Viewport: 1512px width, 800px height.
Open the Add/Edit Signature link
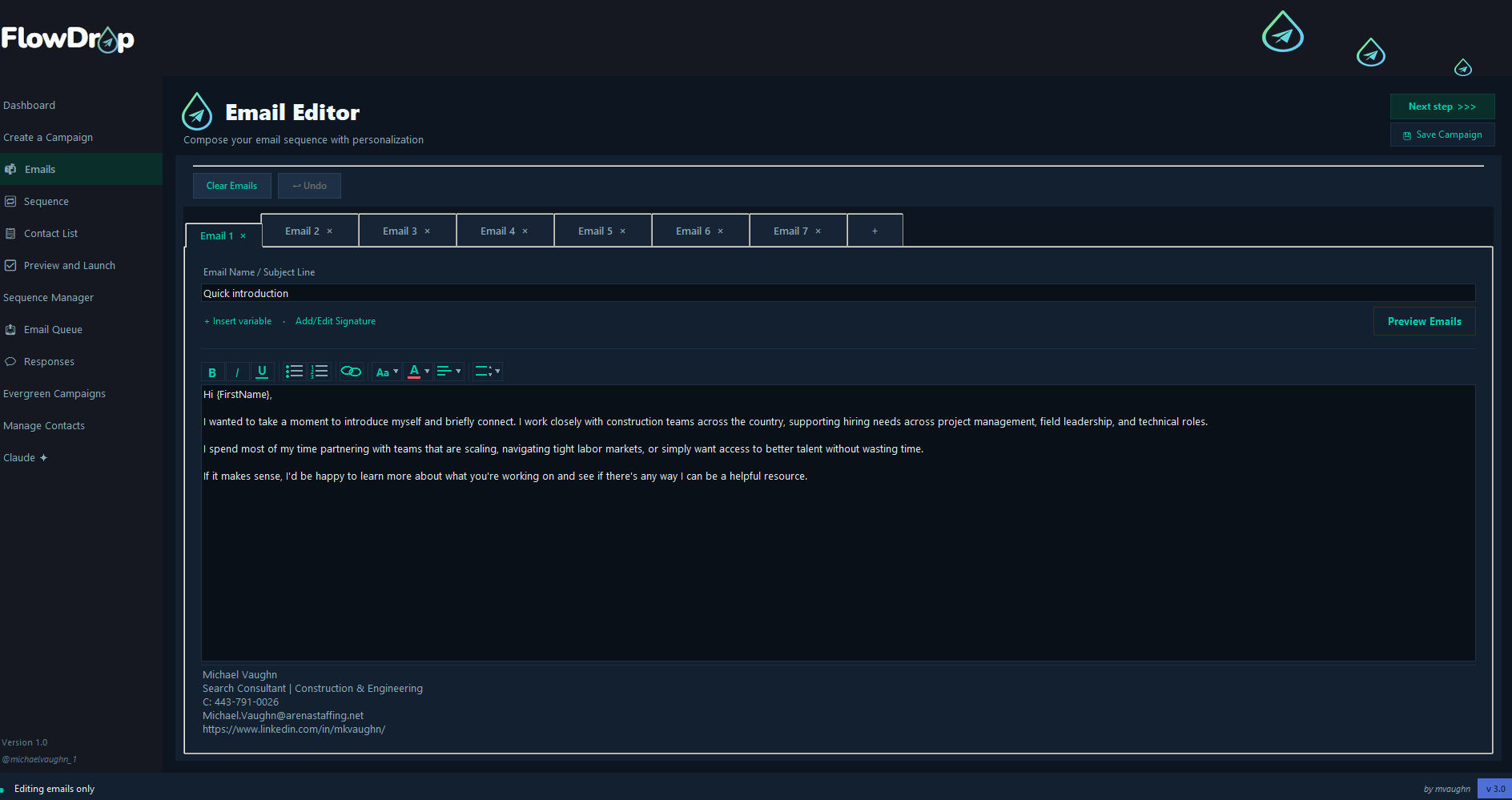click(336, 321)
